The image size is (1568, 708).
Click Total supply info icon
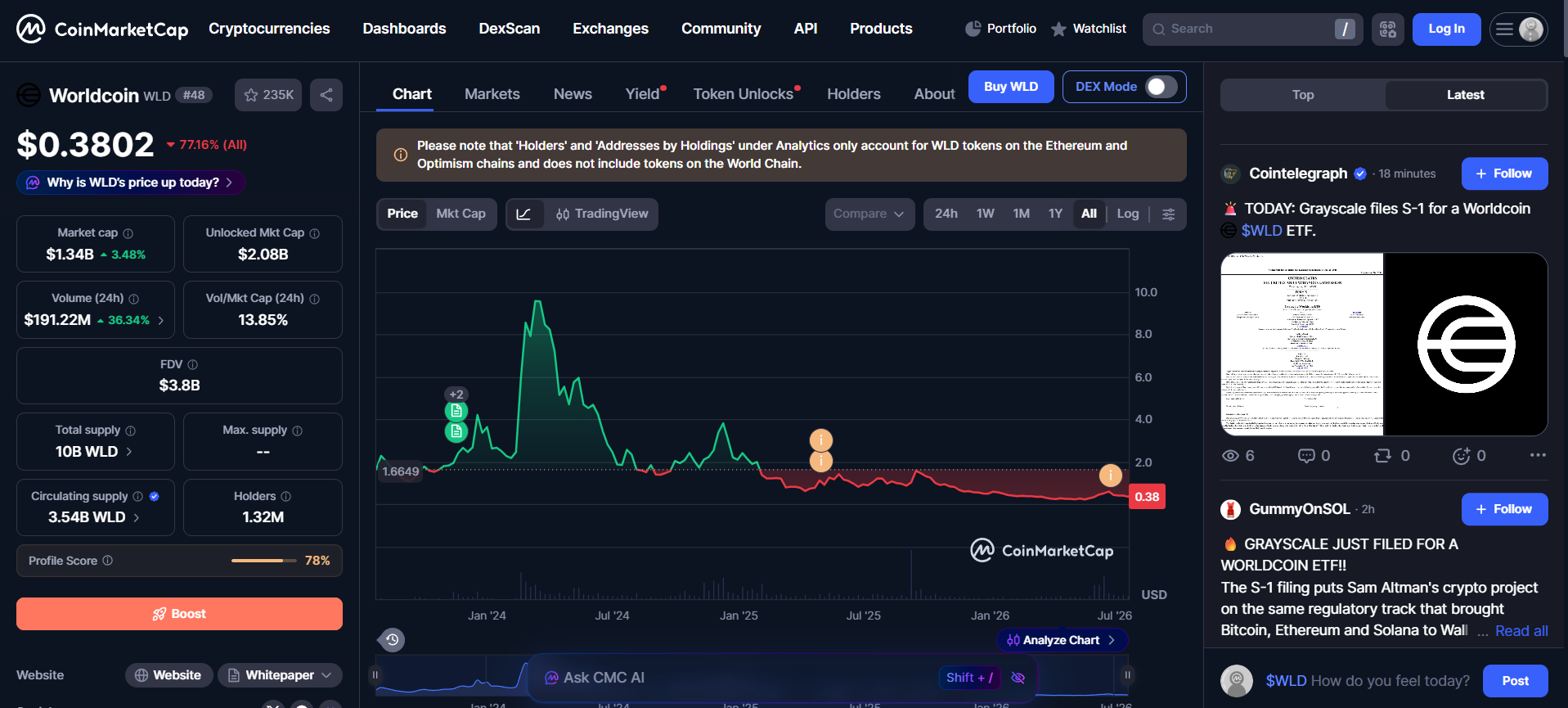131,431
